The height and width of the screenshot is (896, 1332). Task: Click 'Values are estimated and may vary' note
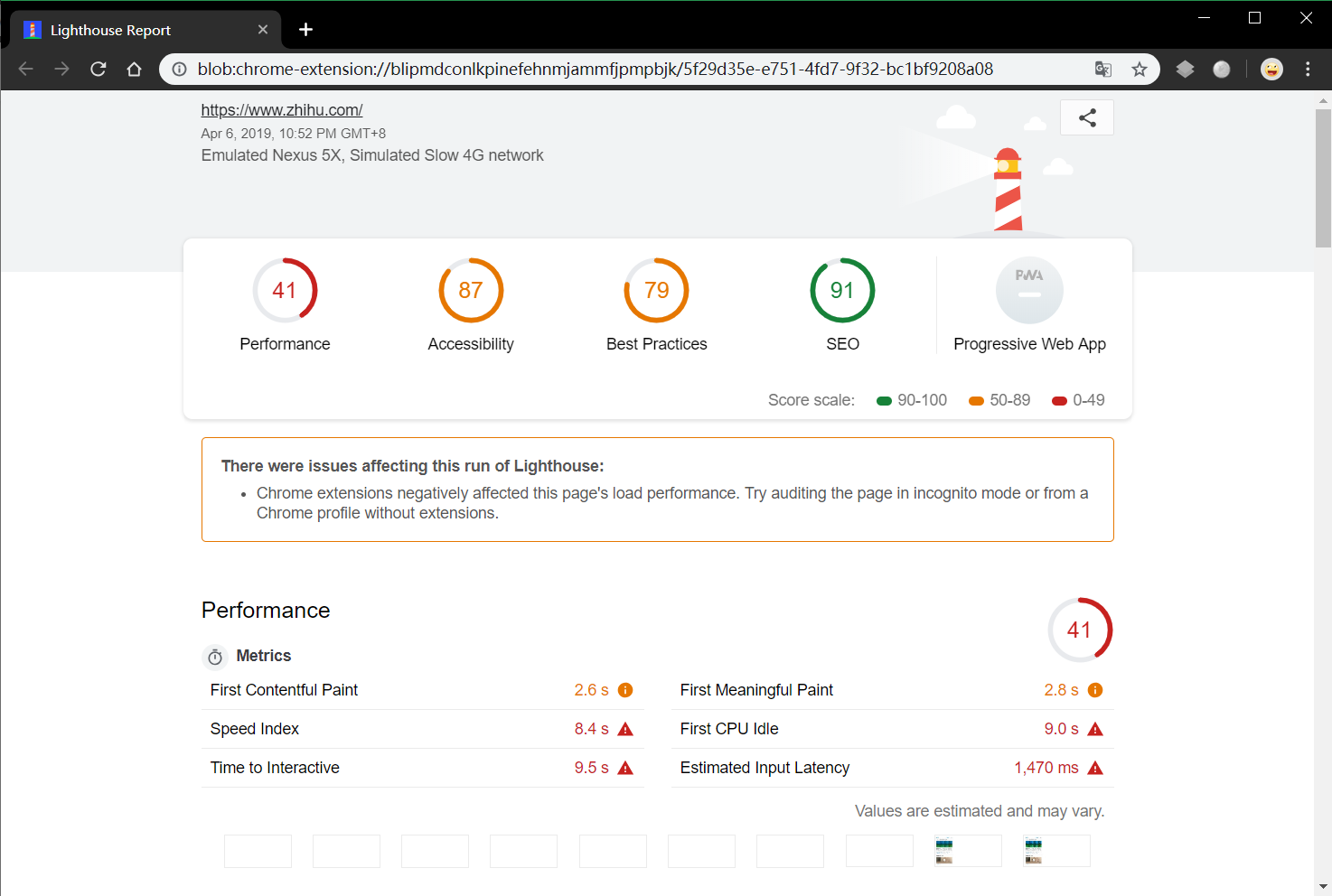980,811
